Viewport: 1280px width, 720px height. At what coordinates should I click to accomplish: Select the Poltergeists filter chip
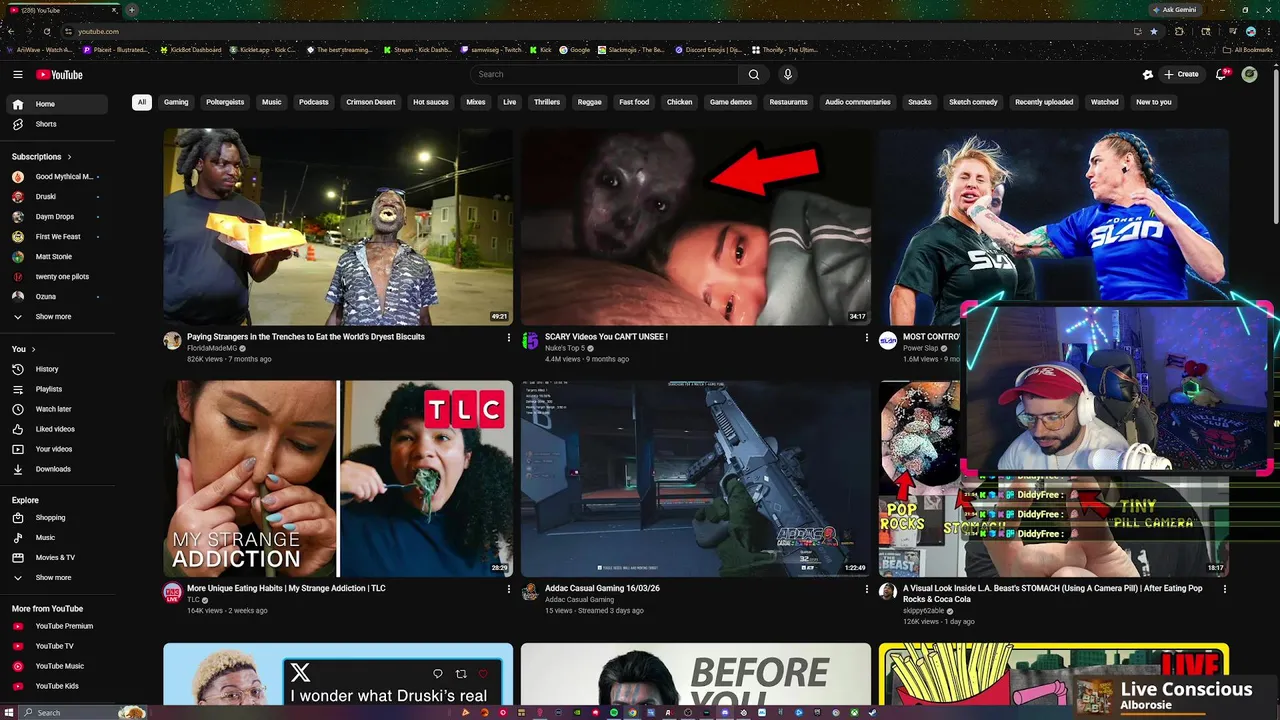pyautogui.click(x=225, y=102)
